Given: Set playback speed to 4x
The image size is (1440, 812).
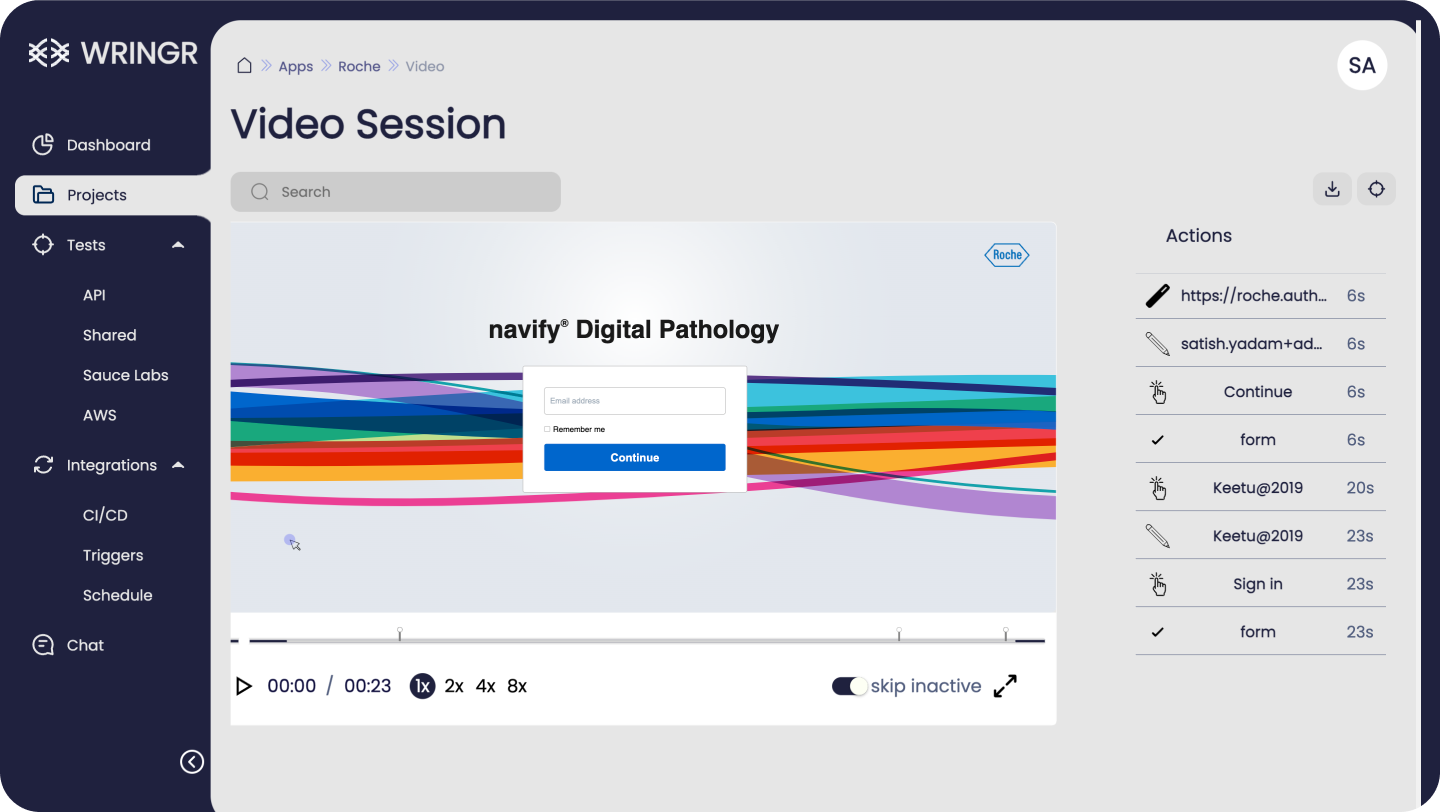Looking at the screenshot, I should click(x=486, y=686).
